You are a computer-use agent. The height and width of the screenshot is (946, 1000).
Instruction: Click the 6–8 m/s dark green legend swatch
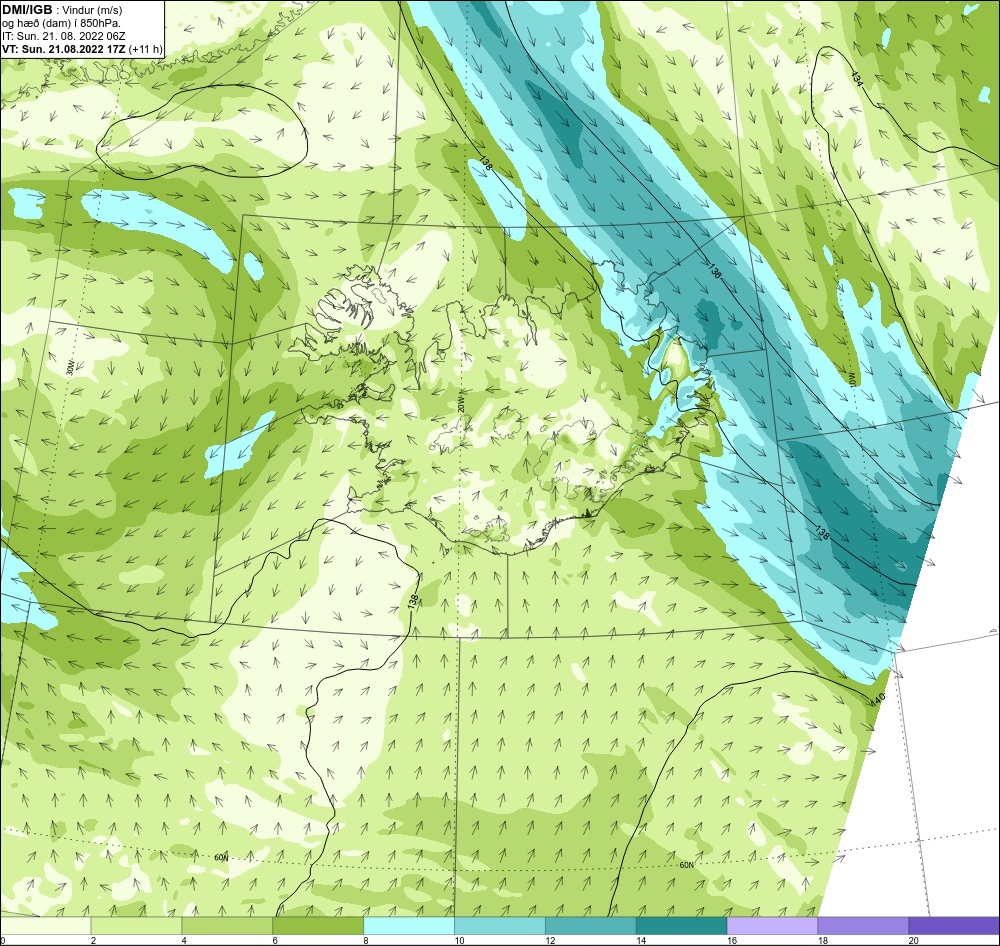[318, 926]
